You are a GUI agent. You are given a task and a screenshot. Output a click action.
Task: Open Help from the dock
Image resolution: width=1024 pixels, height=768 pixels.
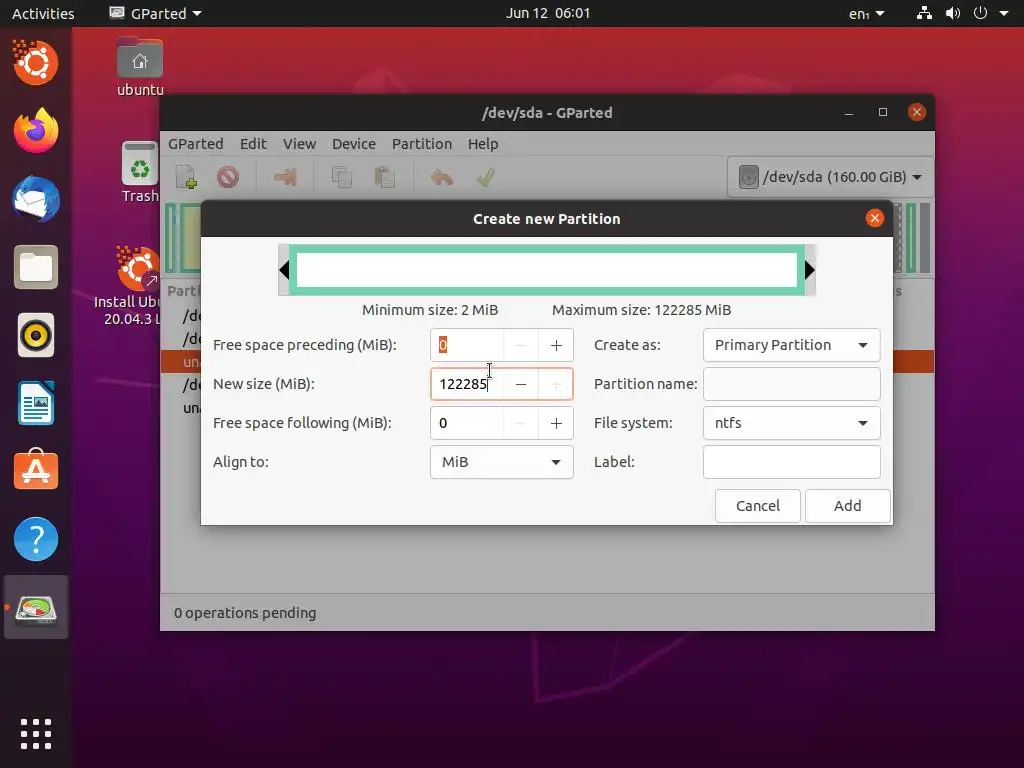36,539
